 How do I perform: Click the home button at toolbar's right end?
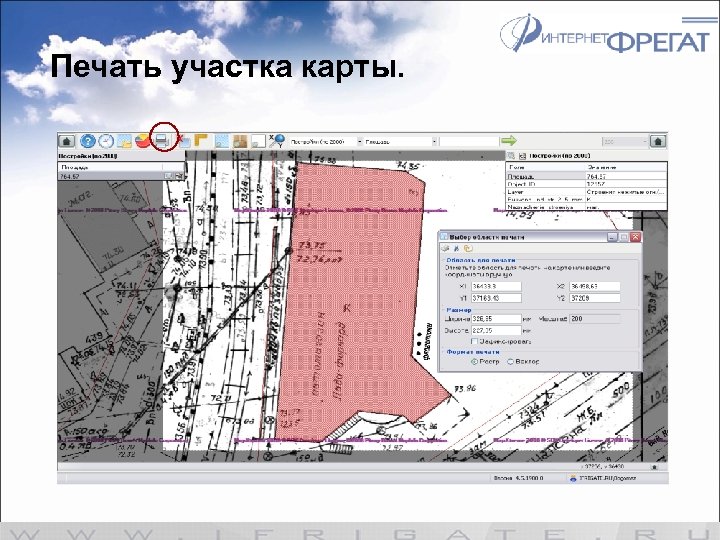658,141
